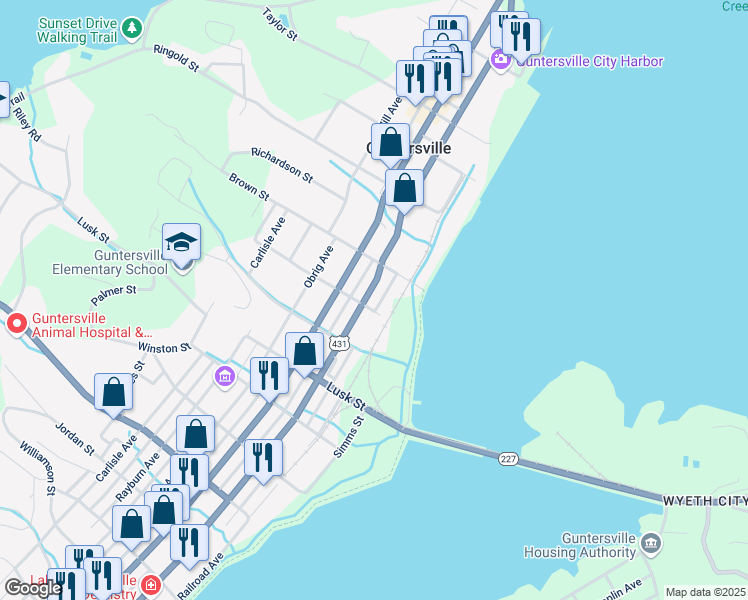Click the Sunset Drive Walking Trail park icon
The image size is (748, 600).
[x=132, y=28]
